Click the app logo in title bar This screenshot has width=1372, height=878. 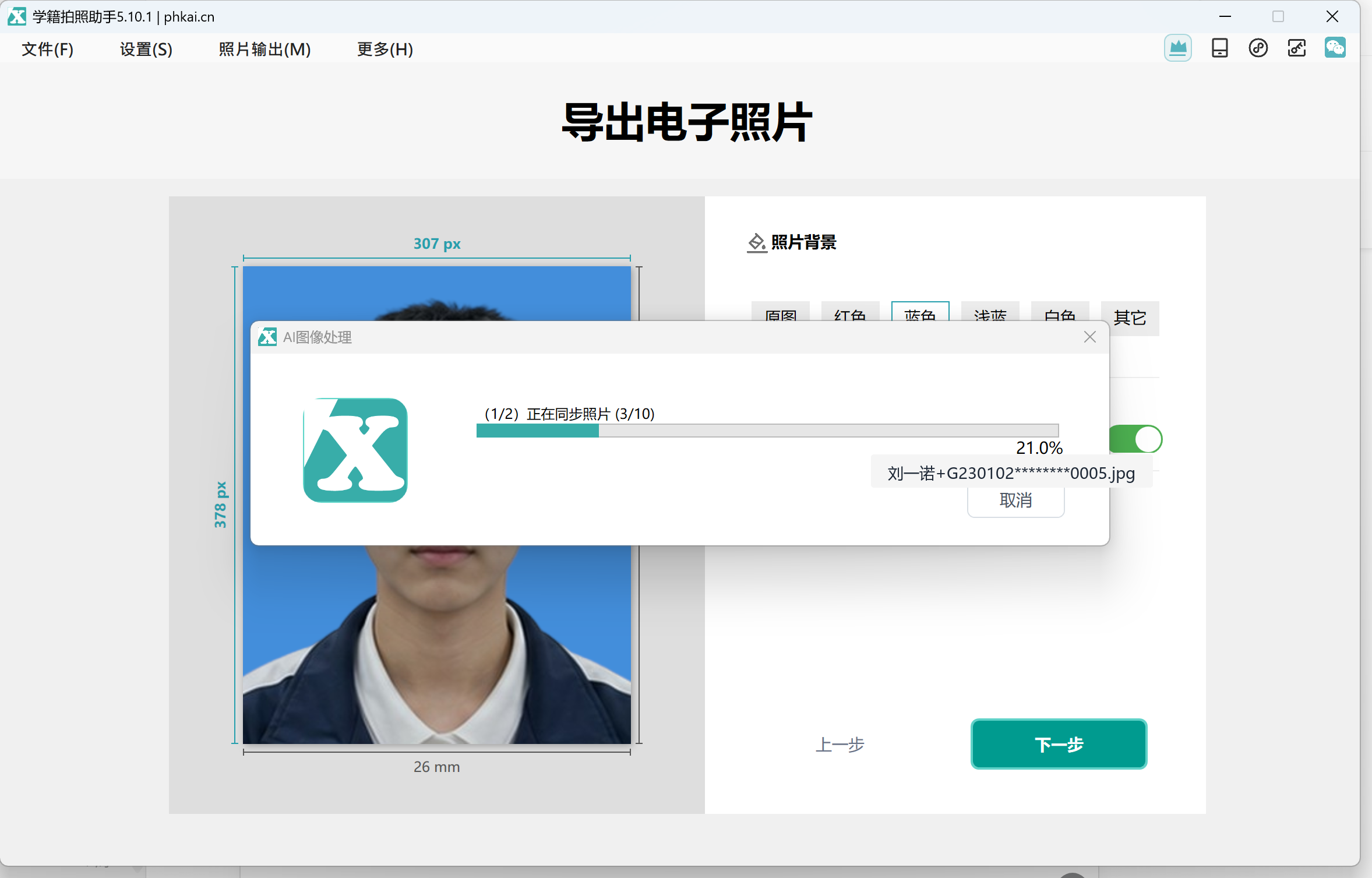point(17,16)
